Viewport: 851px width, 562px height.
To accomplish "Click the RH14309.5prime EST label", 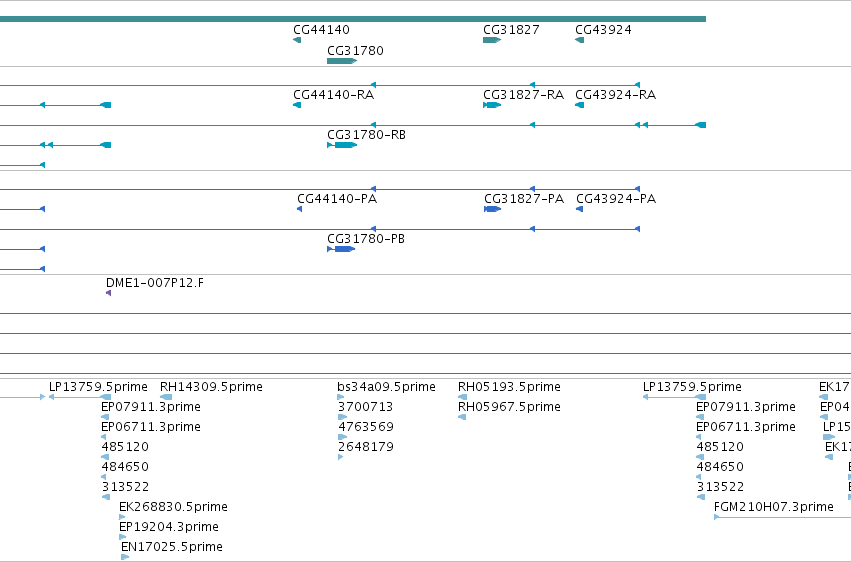I will (211, 387).
